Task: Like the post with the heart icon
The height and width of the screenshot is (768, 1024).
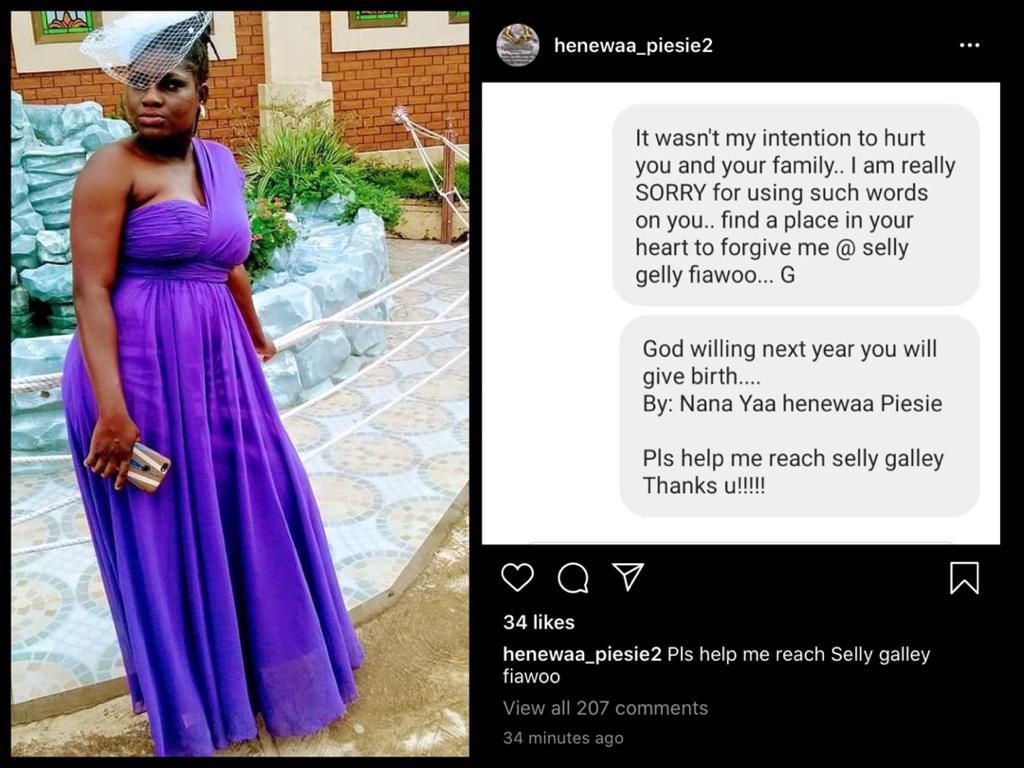Action: pos(517,577)
